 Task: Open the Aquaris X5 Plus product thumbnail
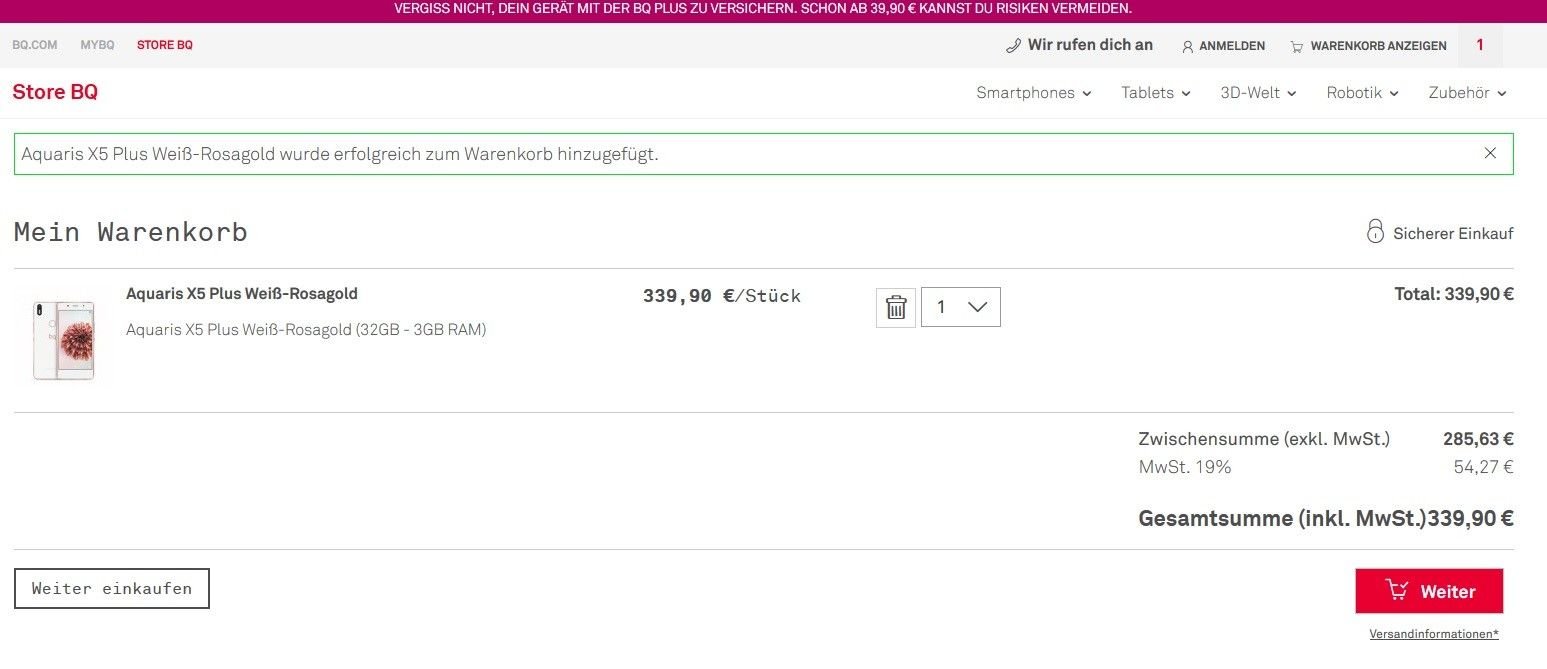click(x=63, y=340)
